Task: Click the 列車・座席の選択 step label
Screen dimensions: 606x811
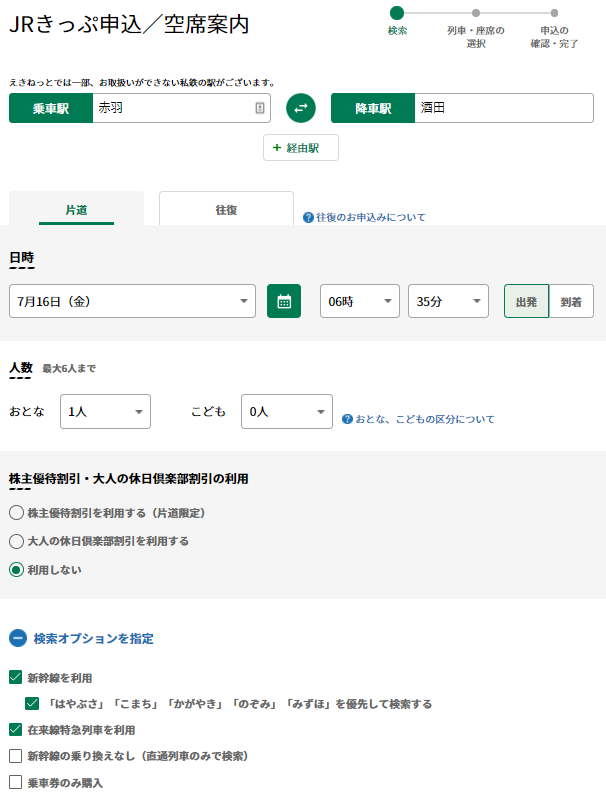Action: click(476, 37)
